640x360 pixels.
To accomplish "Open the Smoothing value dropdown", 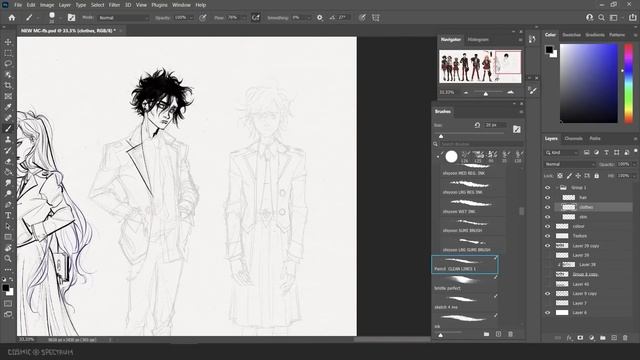I will click(308, 18).
